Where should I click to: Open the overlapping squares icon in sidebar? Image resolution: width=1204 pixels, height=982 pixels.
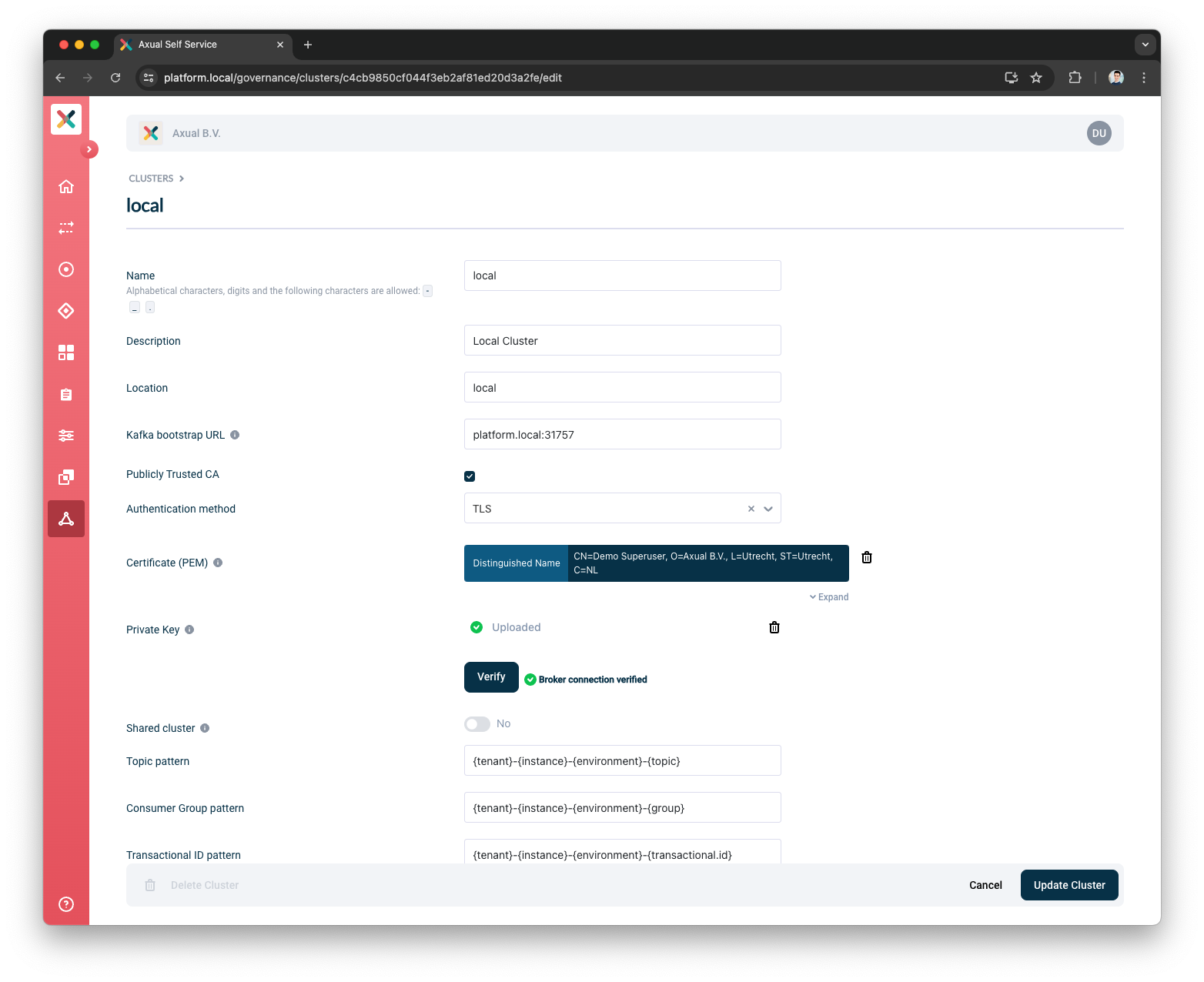66,477
